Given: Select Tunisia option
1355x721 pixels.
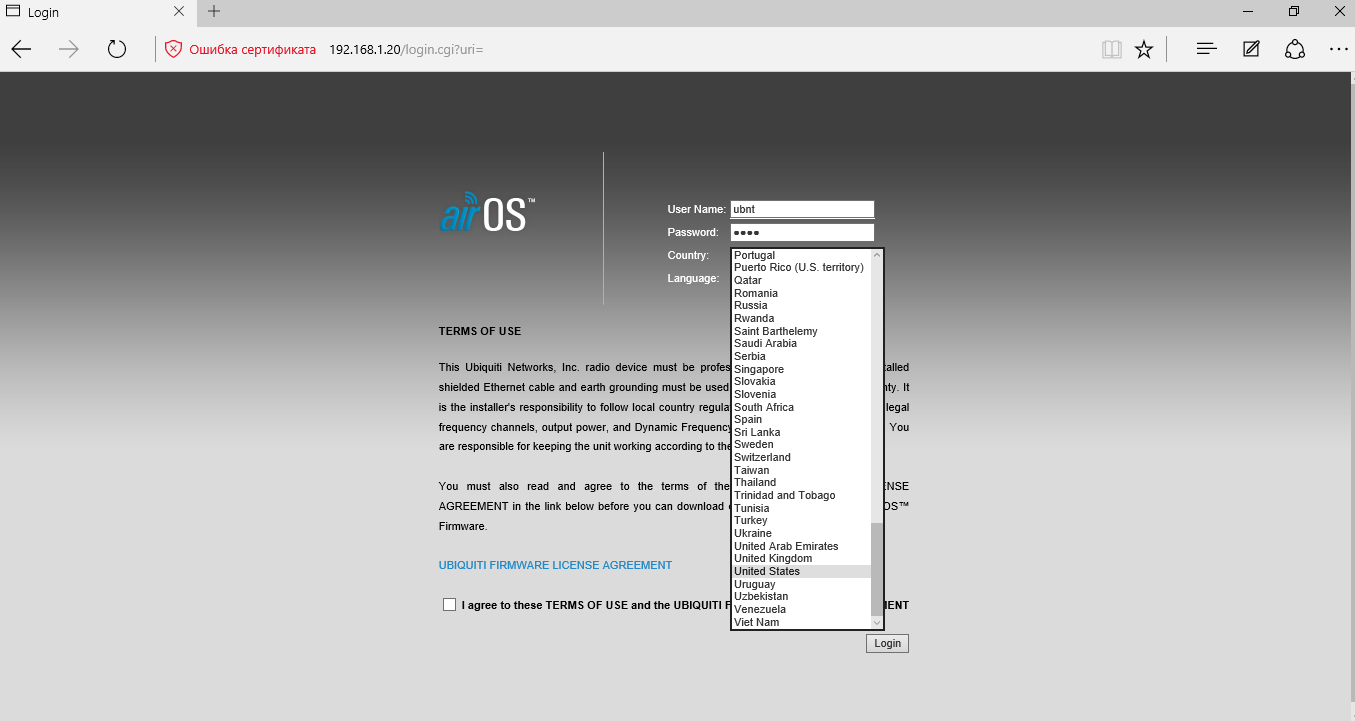Looking at the screenshot, I should [801, 508].
